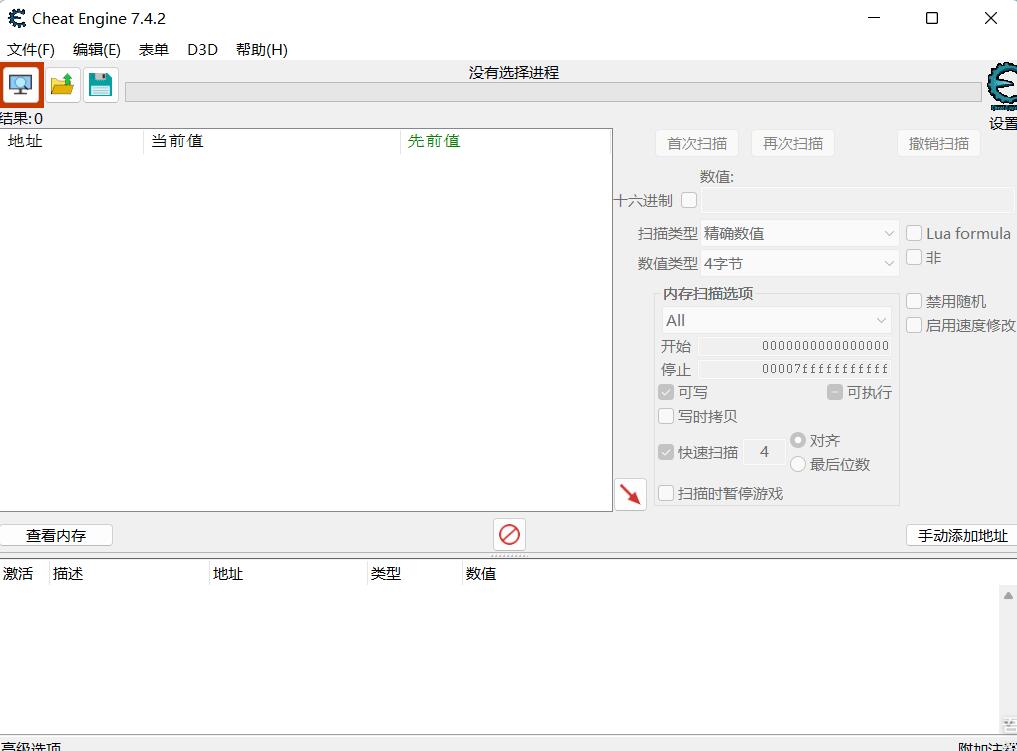Click the address list 地址 column header
Screen dimensions: 1017x751
pos(289,573)
